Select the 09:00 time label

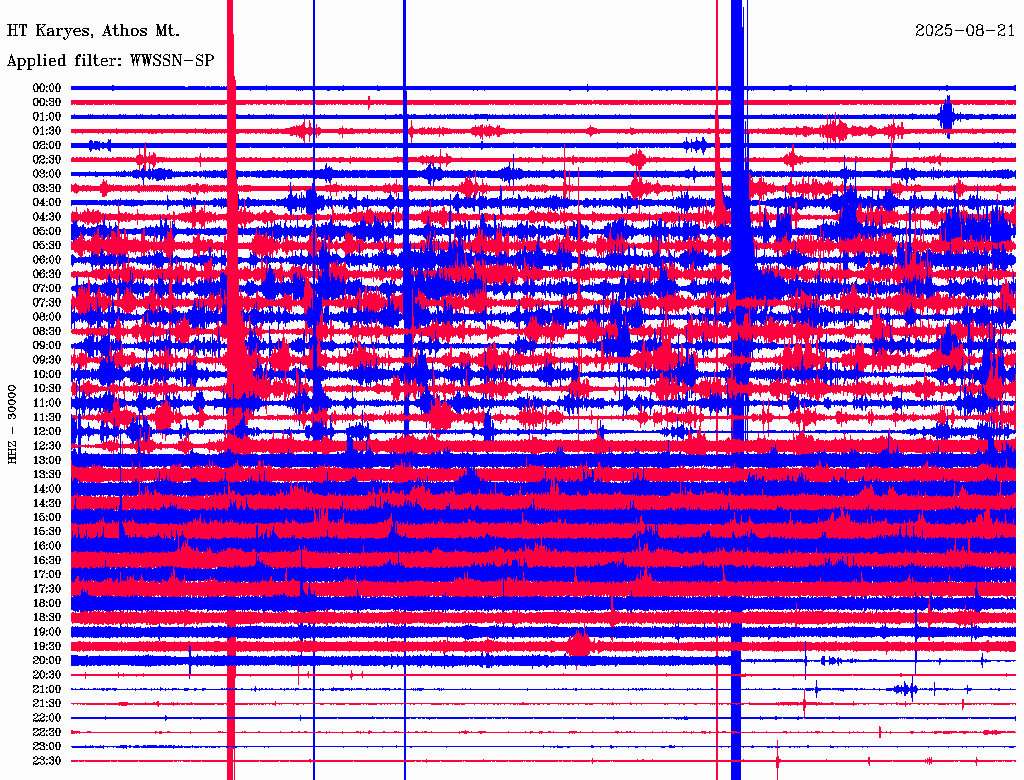[x=47, y=346]
